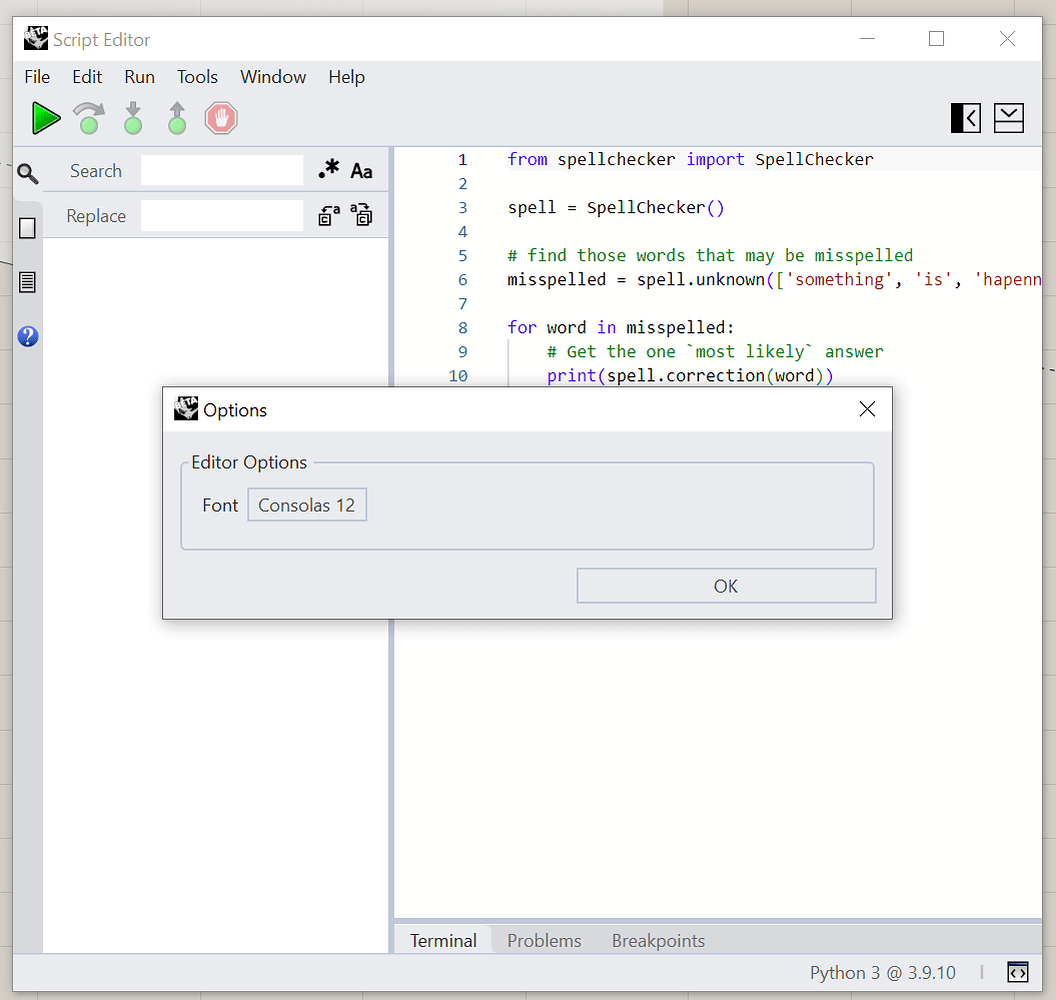Toggle case-sensitive search with the Aa icon
The image size is (1056, 1000).
click(361, 169)
